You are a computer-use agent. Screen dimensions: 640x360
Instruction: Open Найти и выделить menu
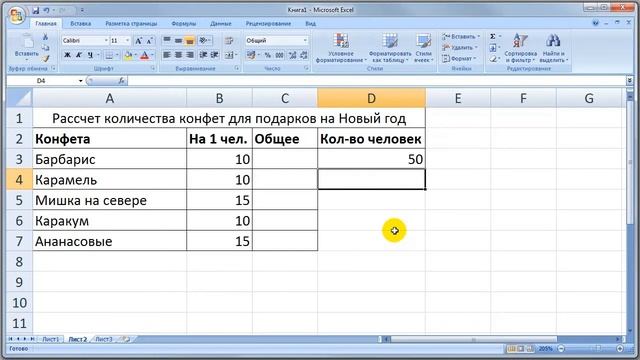tap(553, 48)
